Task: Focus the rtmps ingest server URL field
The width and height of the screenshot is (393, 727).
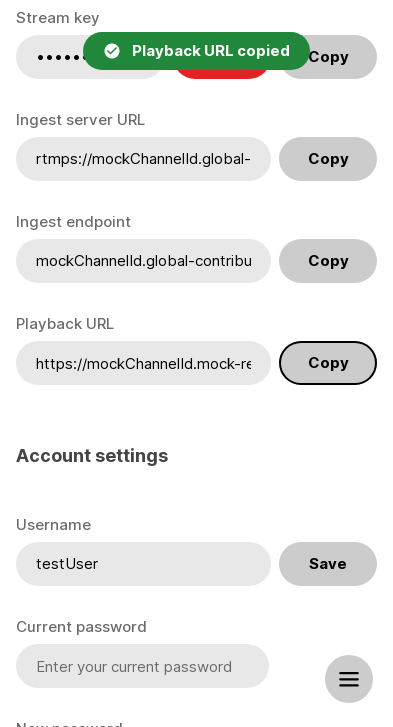Action: click(x=143, y=159)
